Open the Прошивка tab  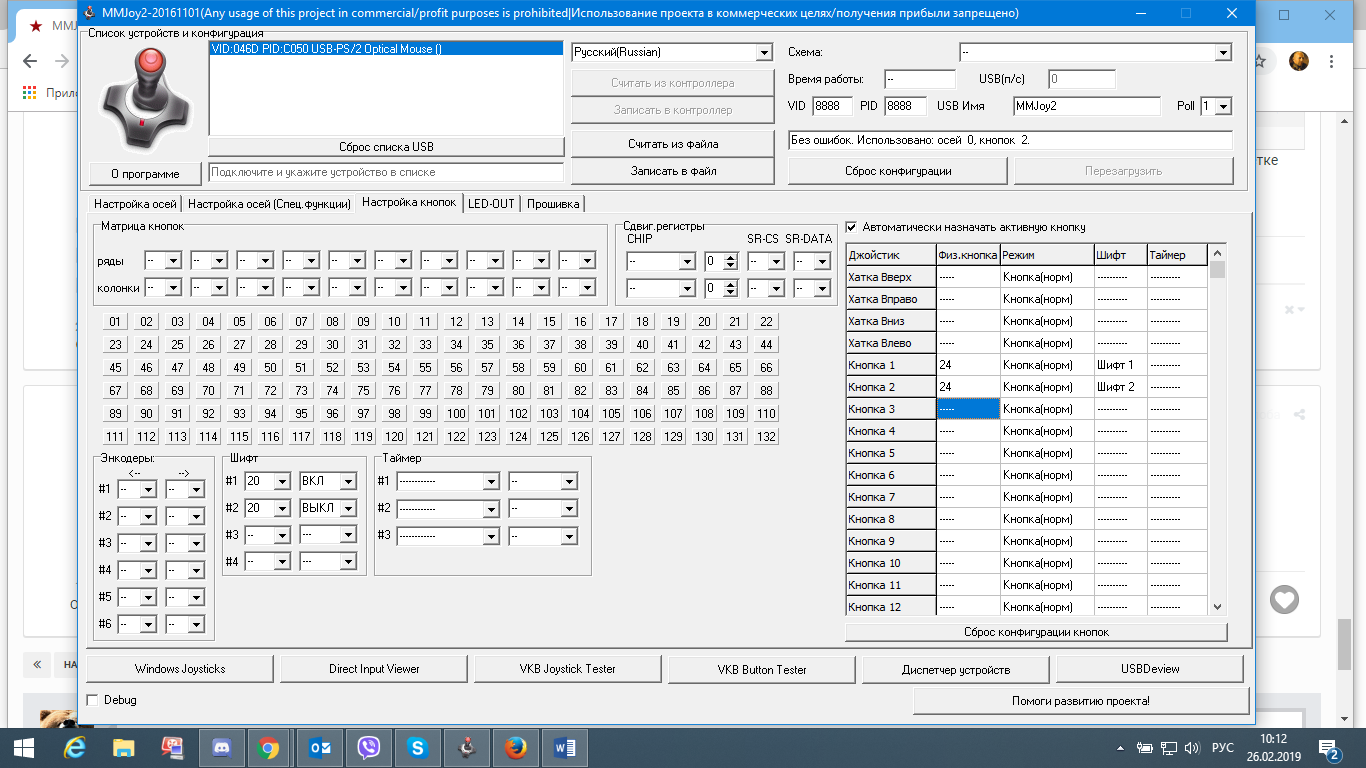point(553,203)
